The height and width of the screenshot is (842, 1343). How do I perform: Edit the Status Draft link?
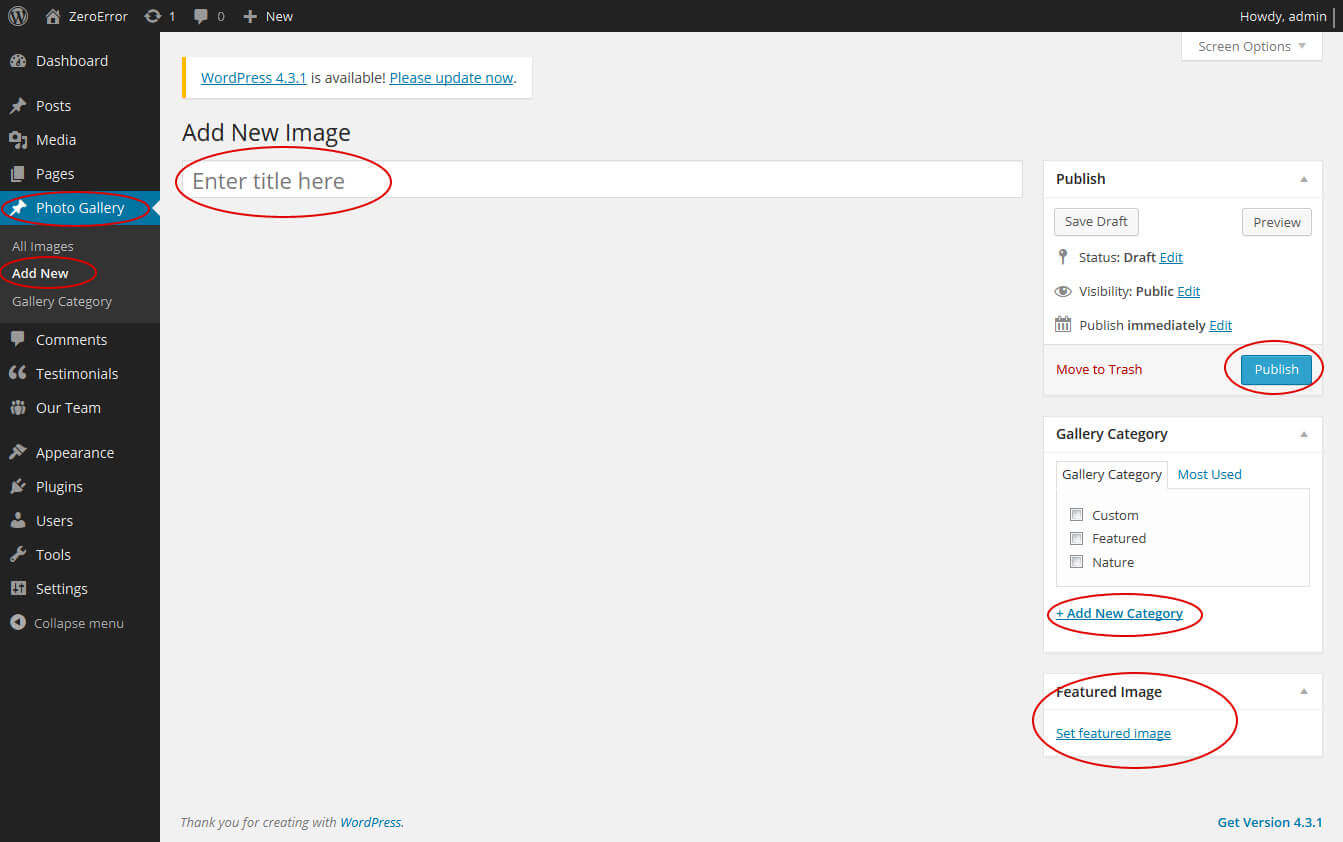[1171, 257]
